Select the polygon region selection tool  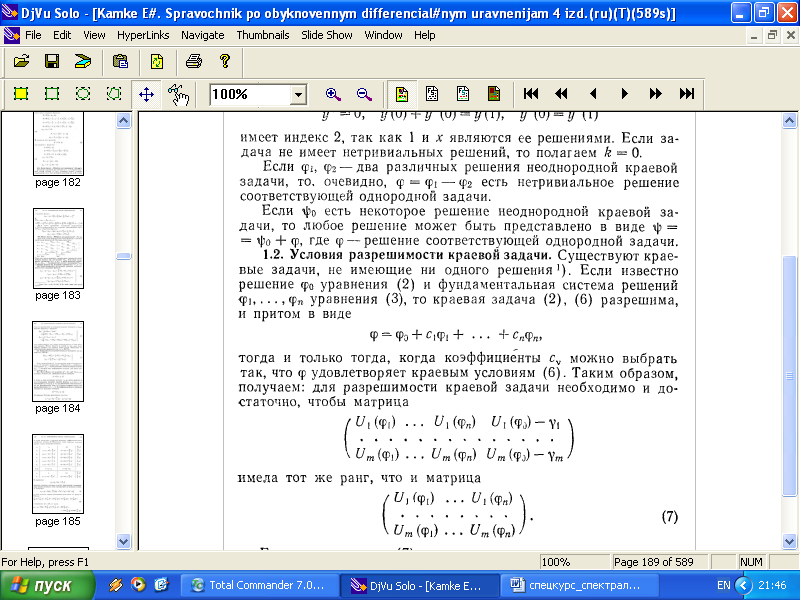[x=114, y=94]
